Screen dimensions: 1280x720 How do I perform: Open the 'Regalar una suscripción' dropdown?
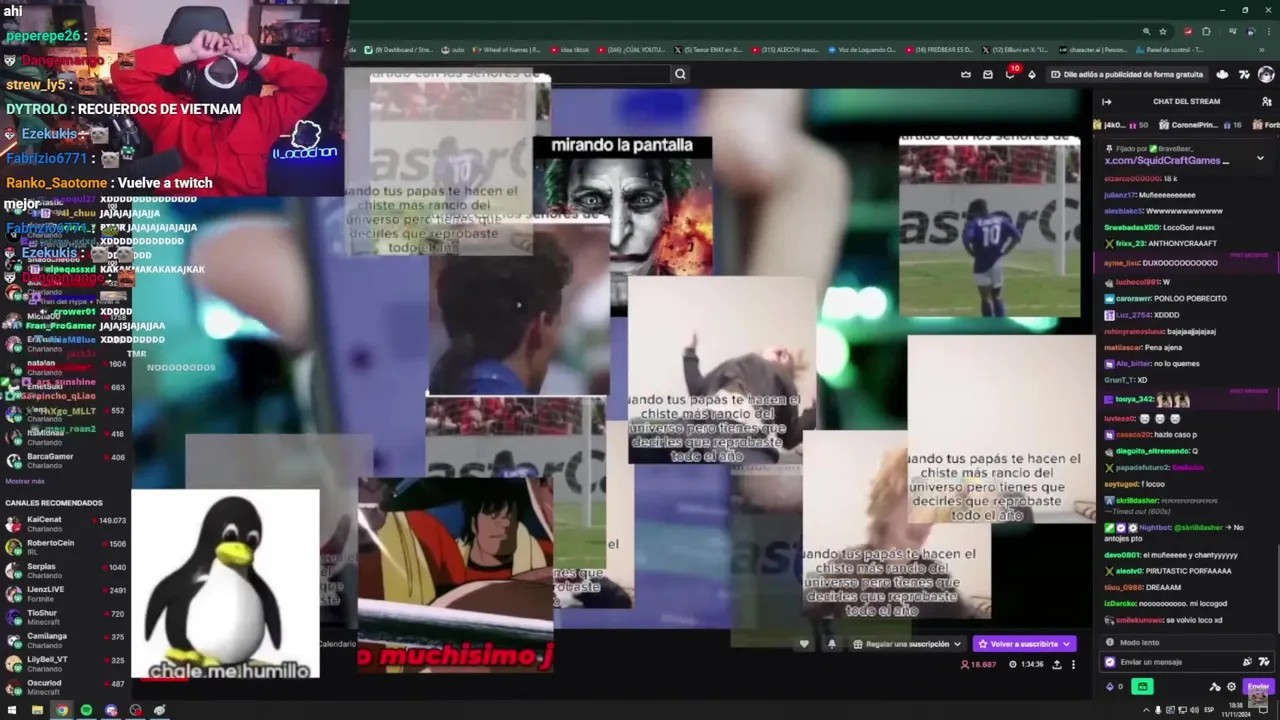[908, 644]
